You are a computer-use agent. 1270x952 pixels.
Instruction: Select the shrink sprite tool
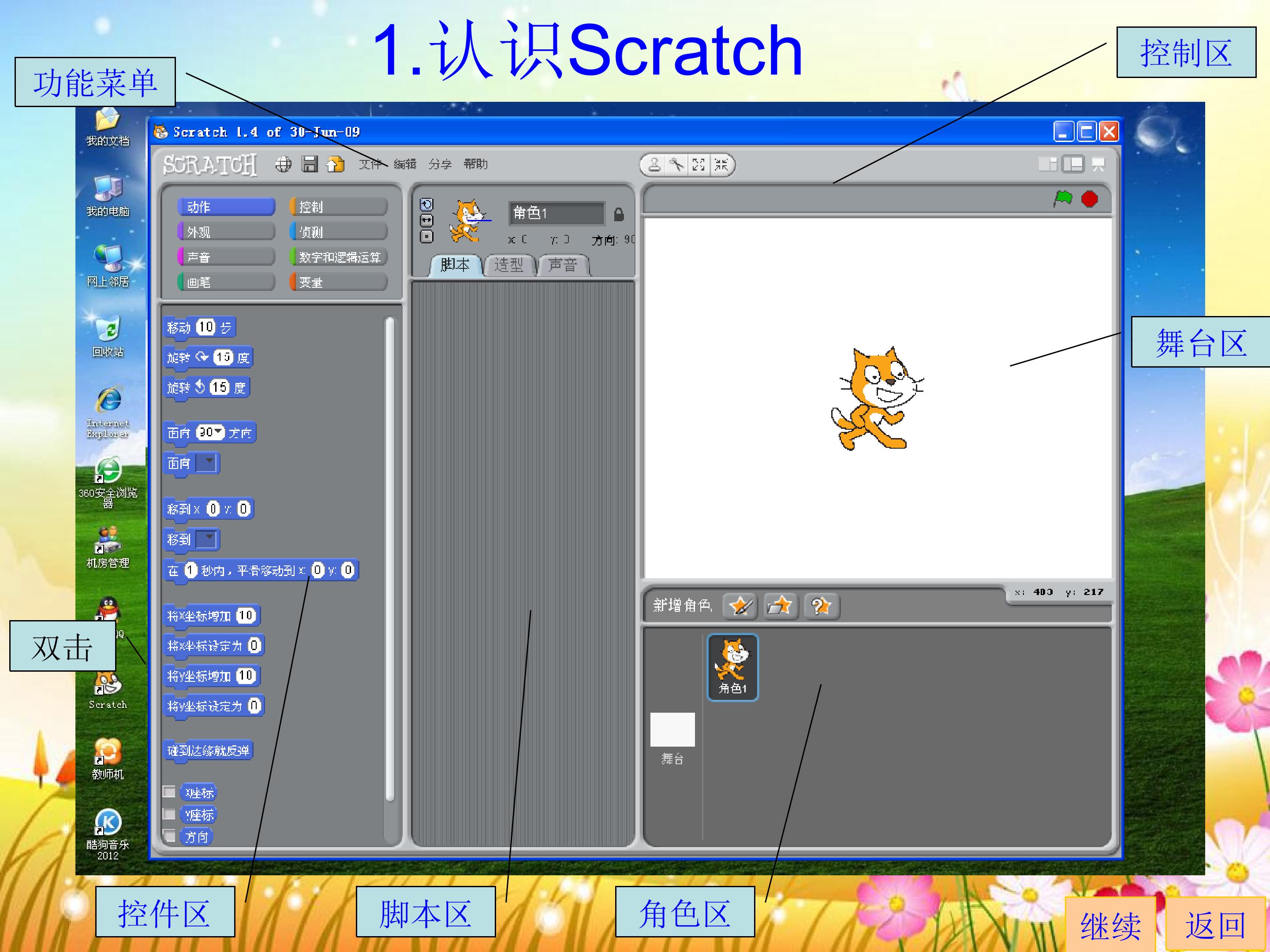click(x=721, y=165)
